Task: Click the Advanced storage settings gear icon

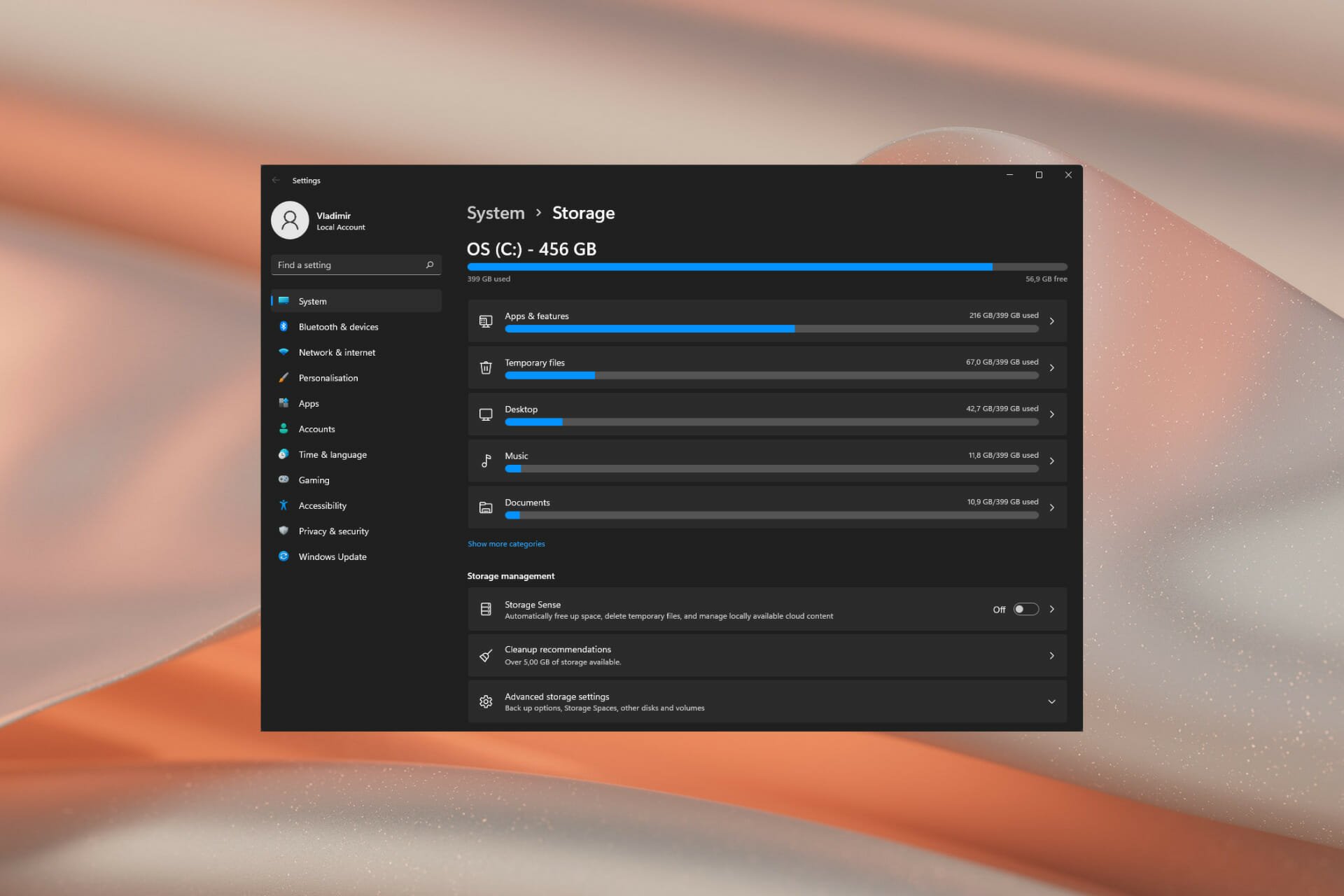Action: point(485,701)
